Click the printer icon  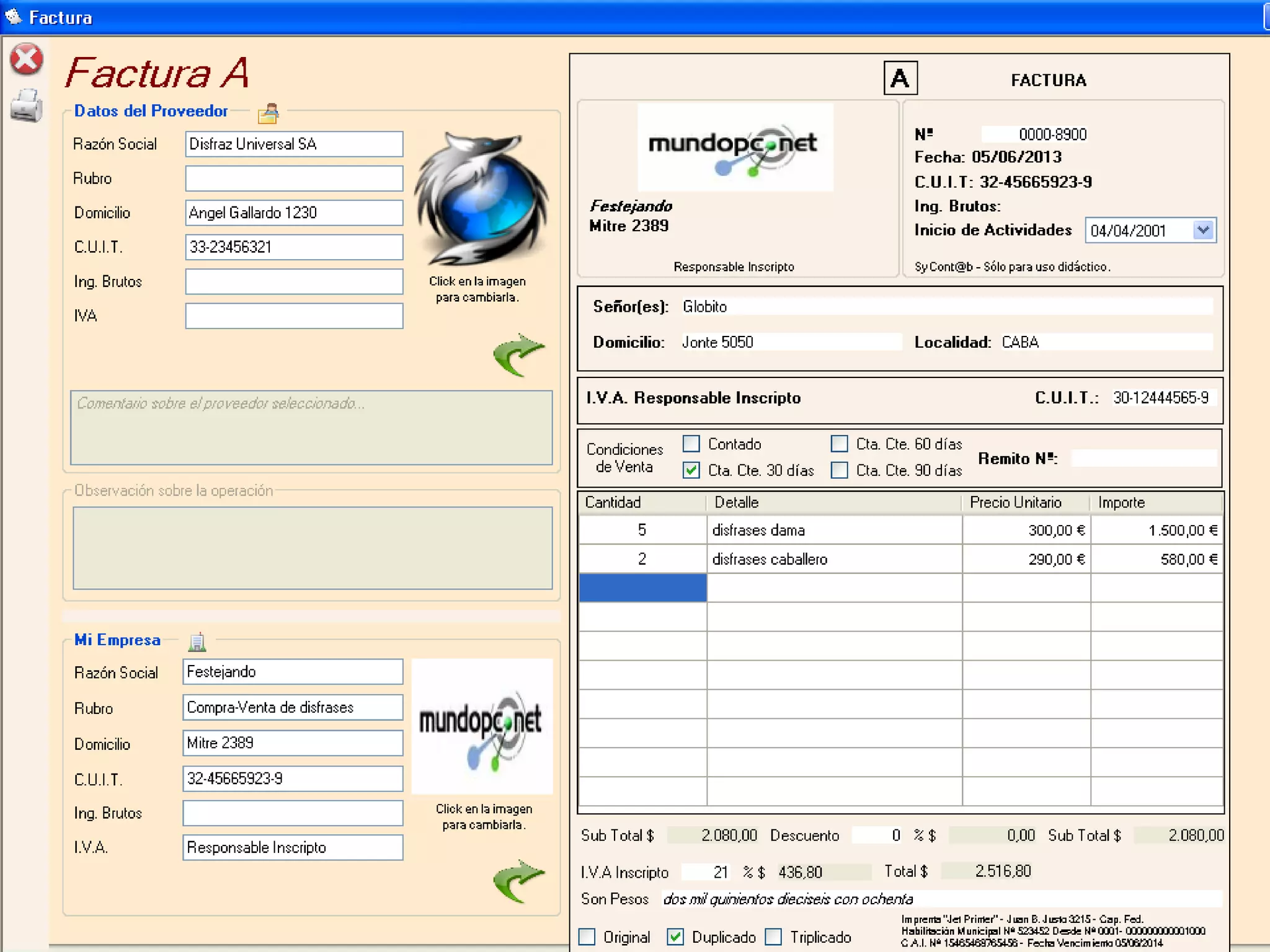[26, 105]
